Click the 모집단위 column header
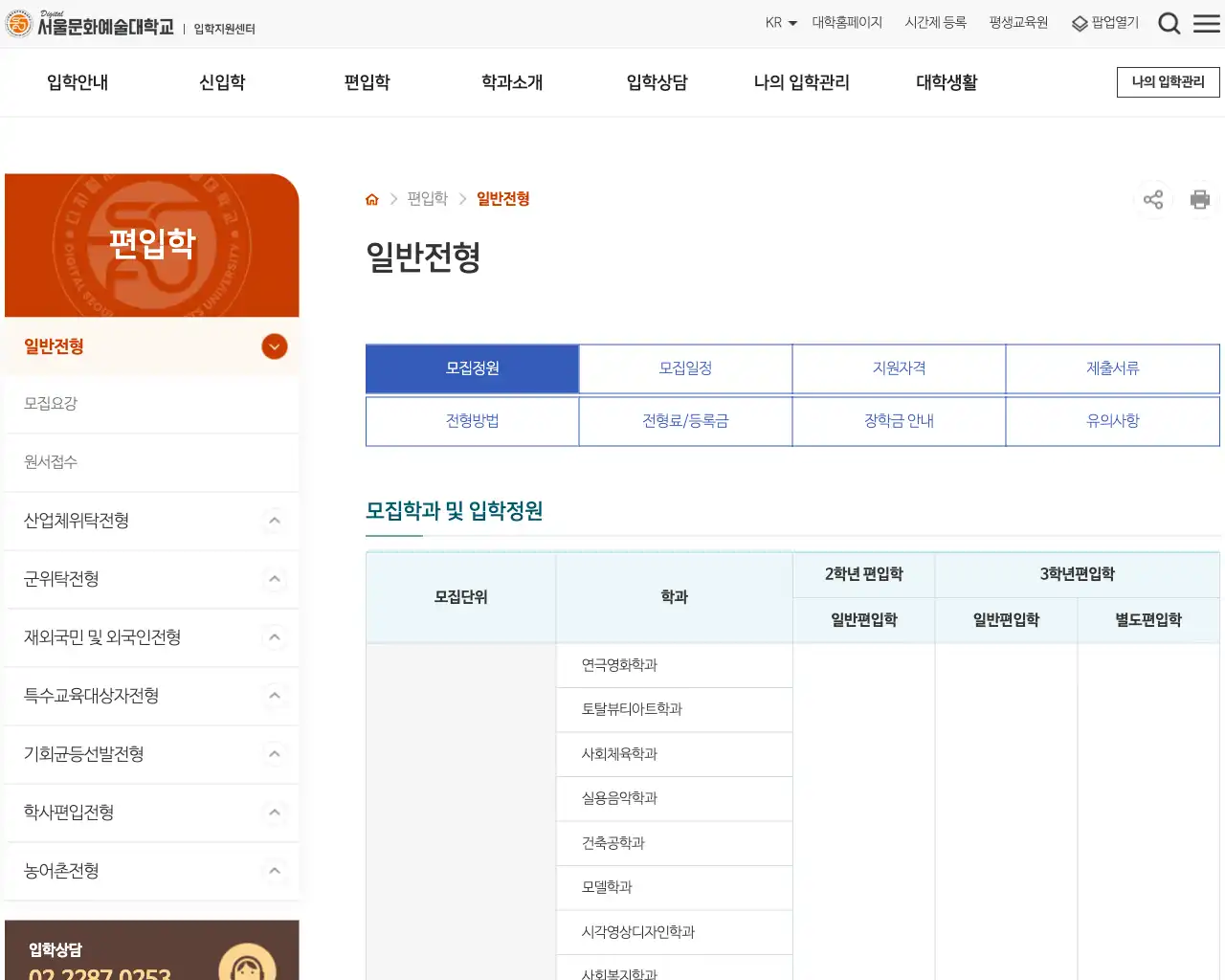The image size is (1225, 980). (x=461, y=597)
